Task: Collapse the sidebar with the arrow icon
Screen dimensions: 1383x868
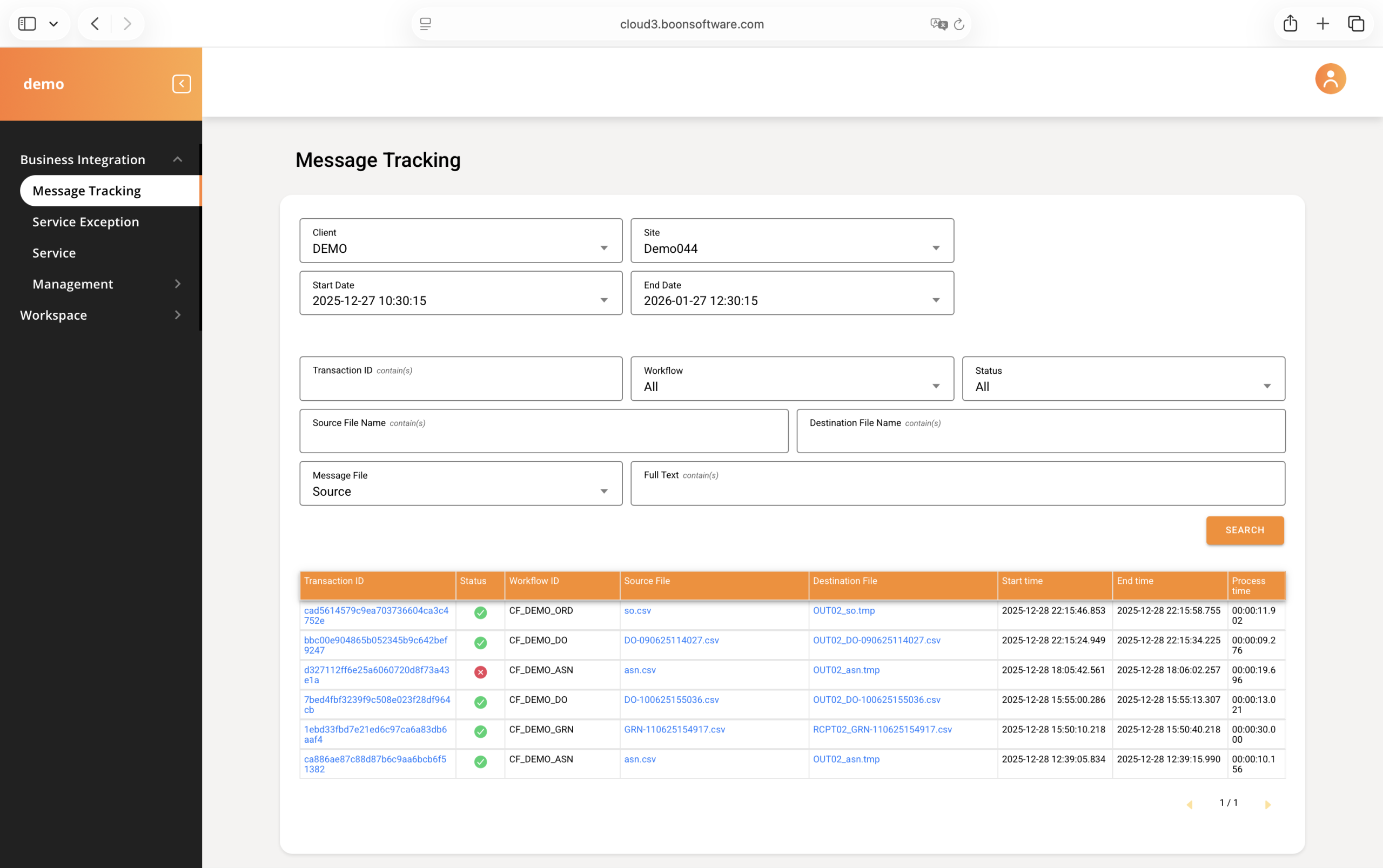Action: [182, 84]
